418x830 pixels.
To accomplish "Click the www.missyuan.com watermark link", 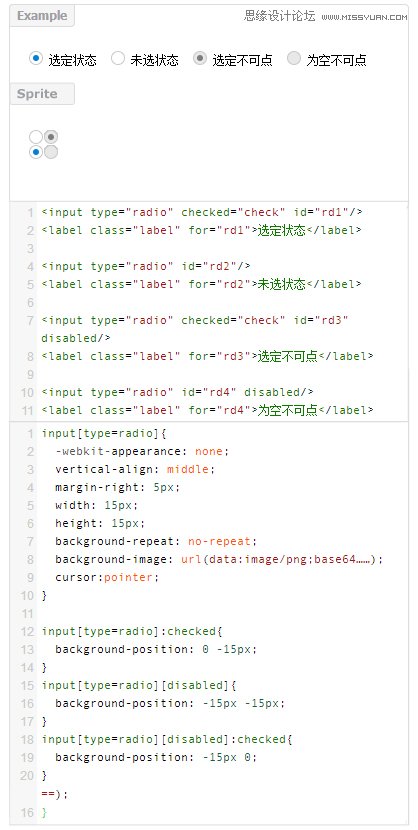I will click(x=365, y=17).
